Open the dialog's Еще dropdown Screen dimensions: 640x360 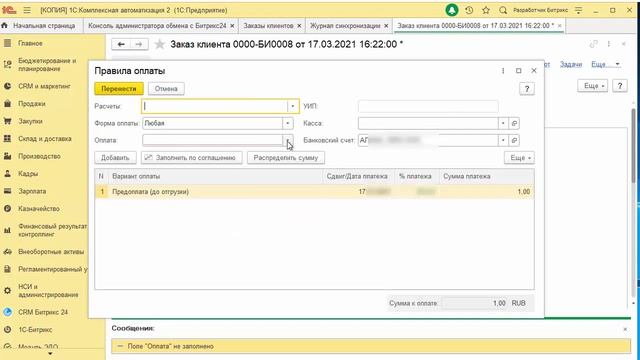click(x=519, y=158)
